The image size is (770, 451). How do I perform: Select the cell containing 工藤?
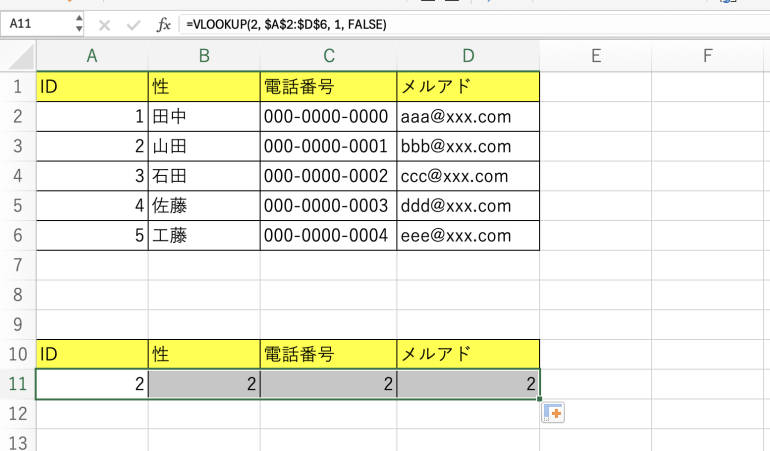[204, 235]
